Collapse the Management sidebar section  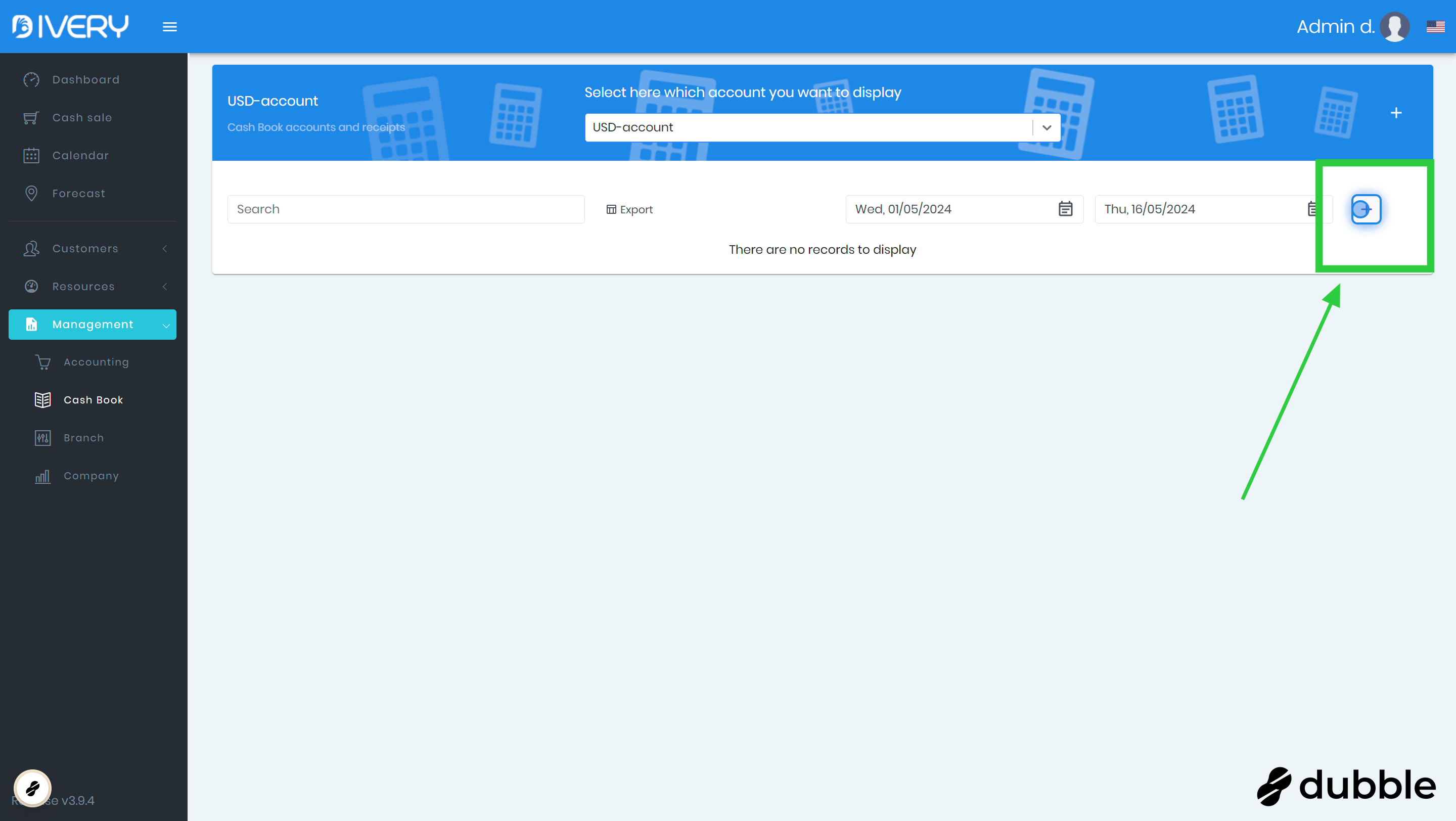(x=92, y=325)
